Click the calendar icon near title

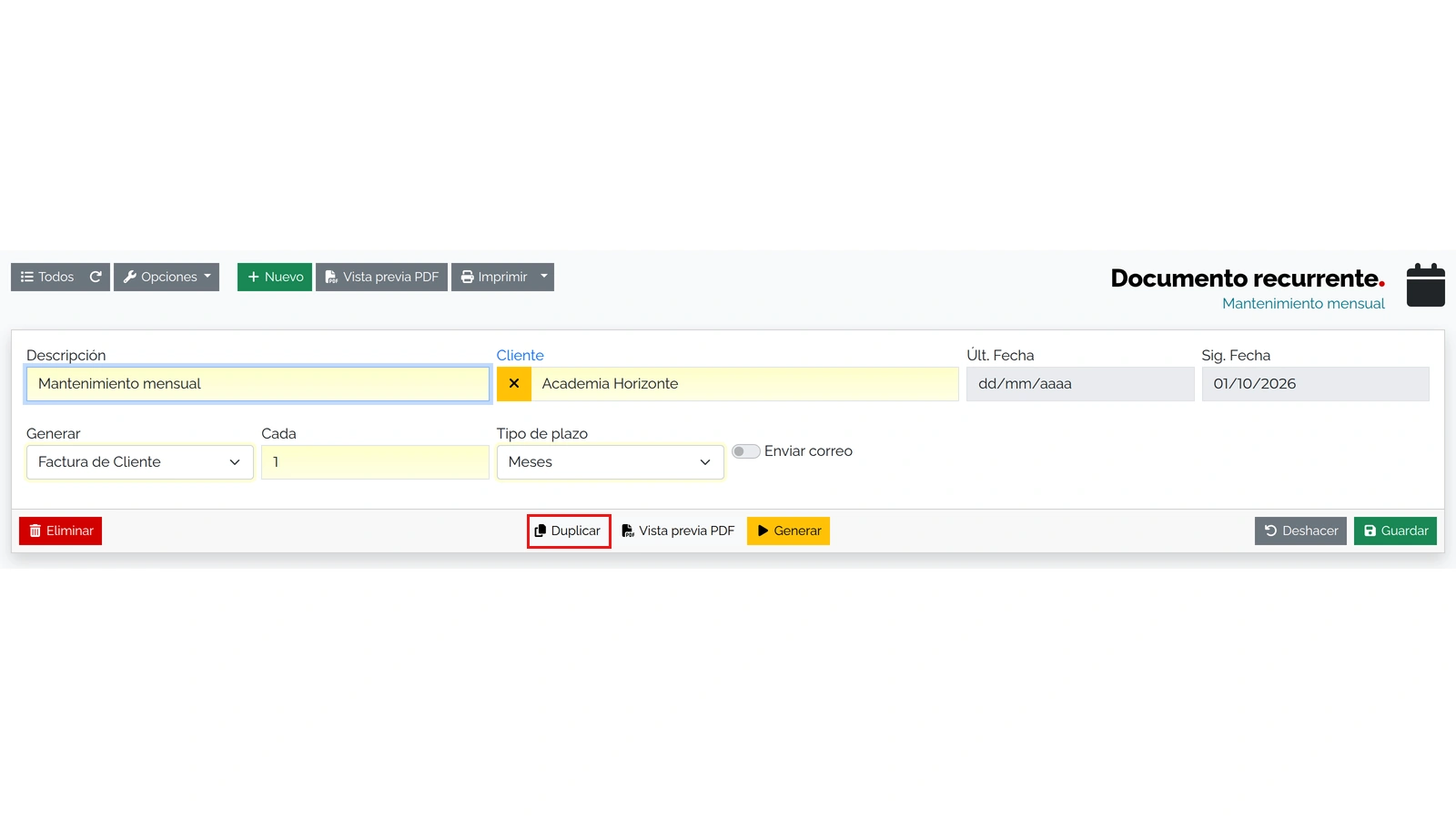click(x=1425, y=285)
